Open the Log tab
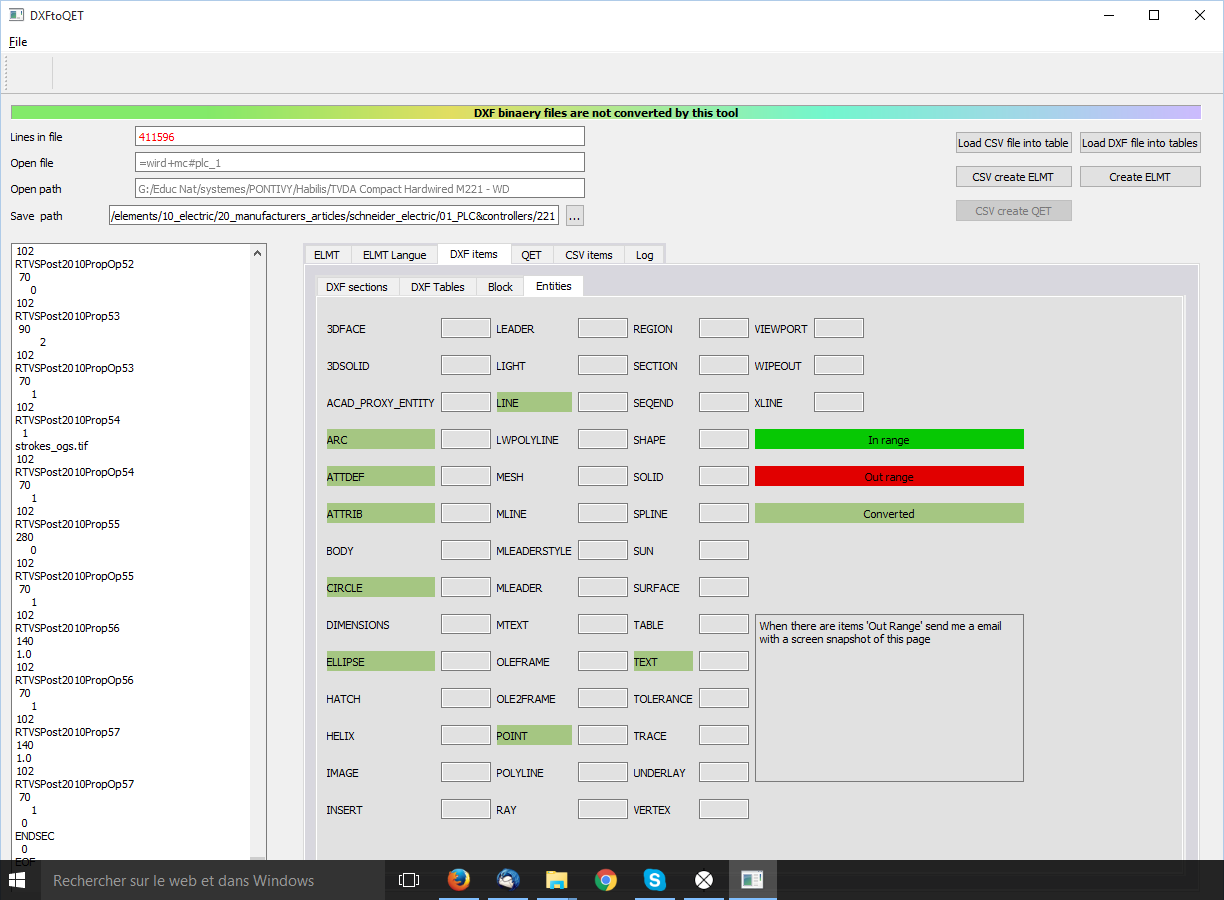The width and height of the screenshot is (1224, 900). [x=644, y=255]
